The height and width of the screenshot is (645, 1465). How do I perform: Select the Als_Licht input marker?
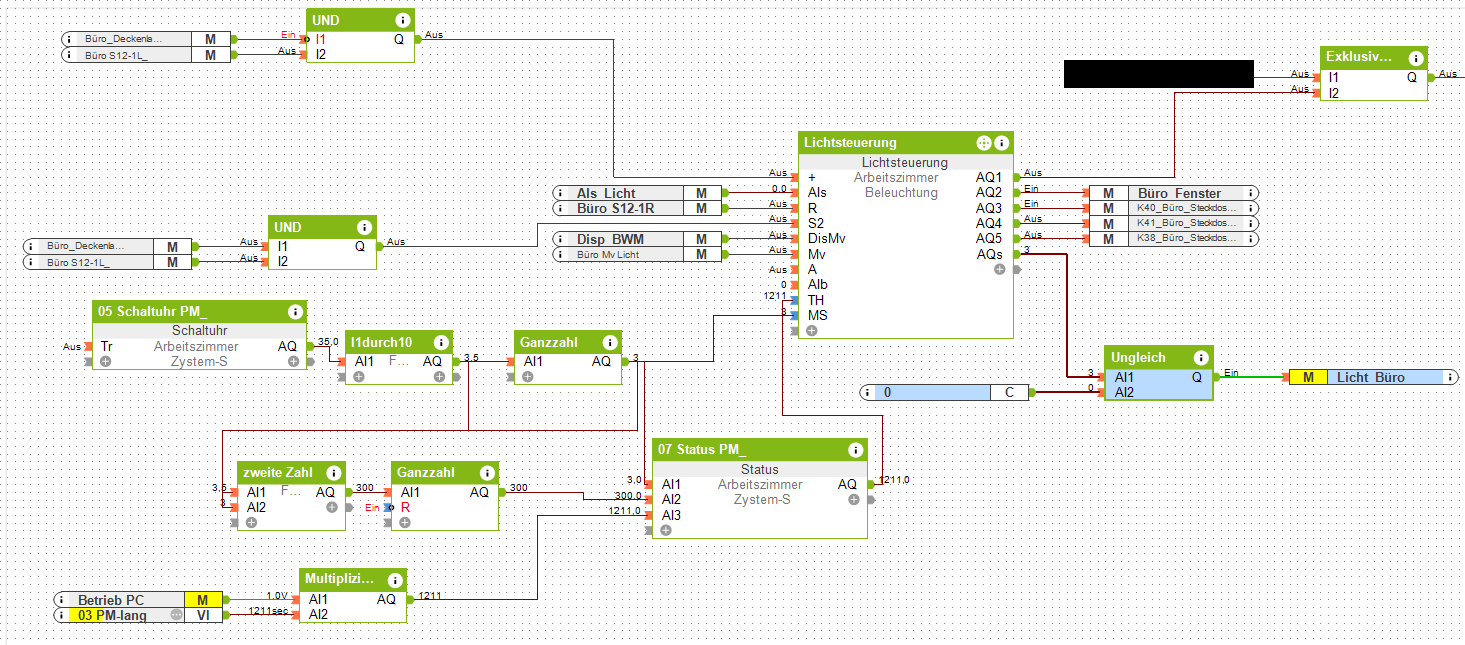(x=636, y=193)
